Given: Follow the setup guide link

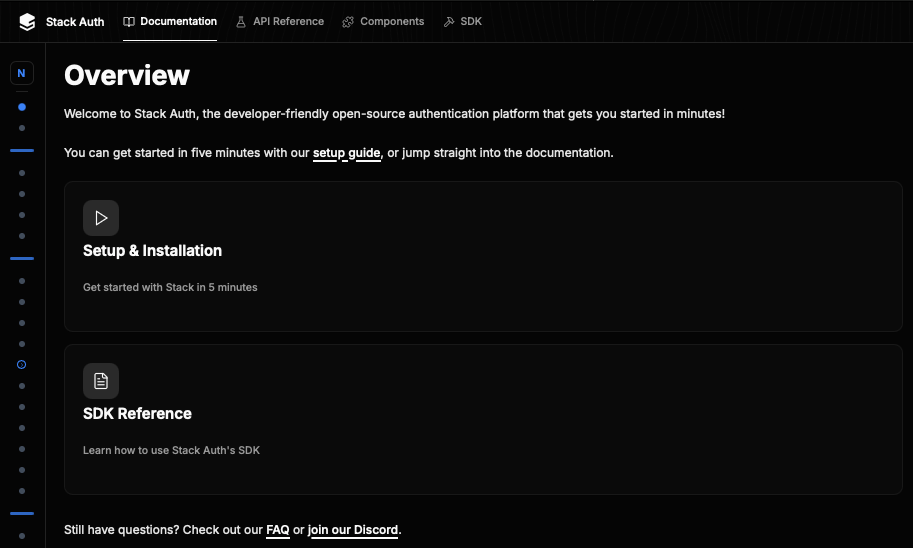Looking at the screenshot, I should pyautogui.click(x=346, y=153).
